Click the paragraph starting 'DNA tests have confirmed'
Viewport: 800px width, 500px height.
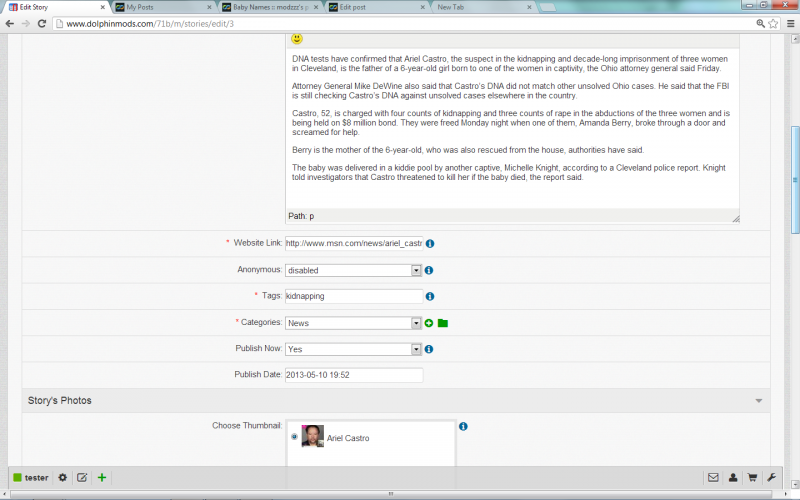tap(510, 63)
